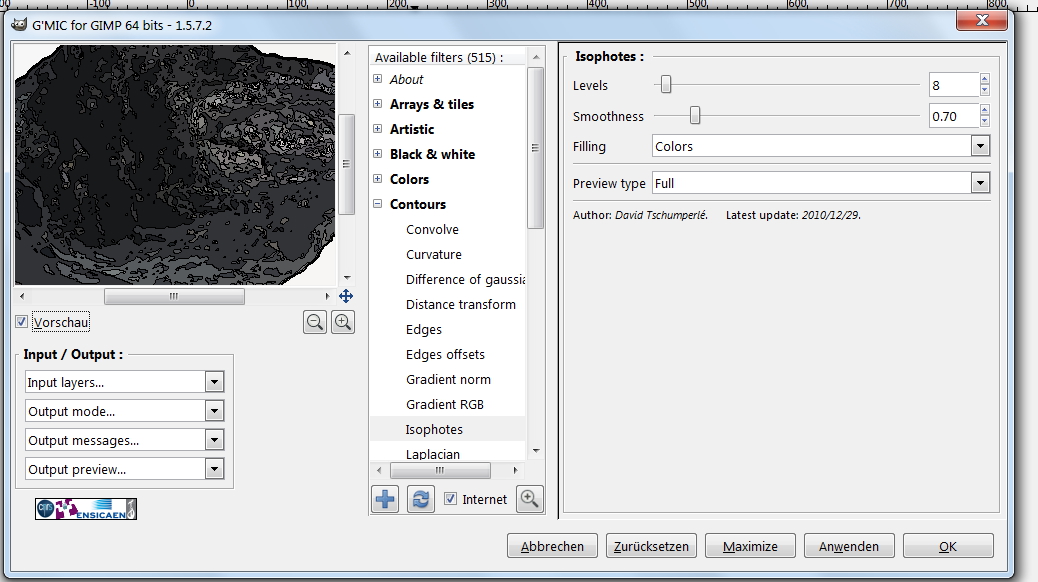
Task: Click the Anwenden button
Action: pos(849,546)
